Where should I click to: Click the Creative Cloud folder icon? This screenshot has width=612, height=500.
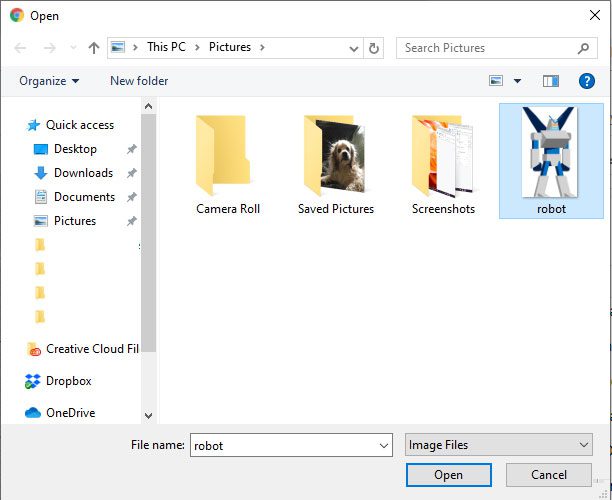coord(34,349)
